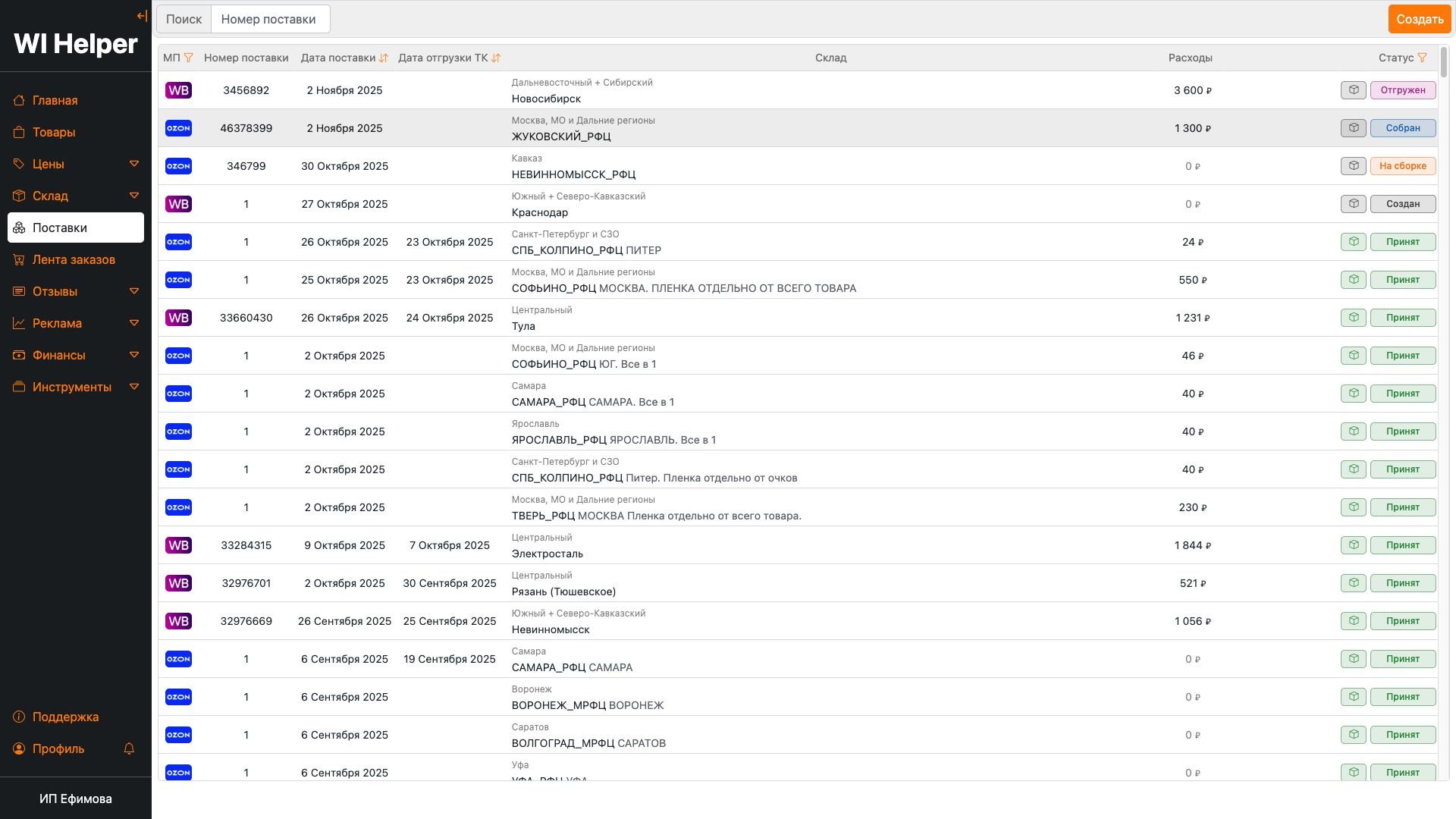Click WB marketplace badge for supply 33284315
Viewport: 1456px width, 819px height.
click(x=178, y=545)
